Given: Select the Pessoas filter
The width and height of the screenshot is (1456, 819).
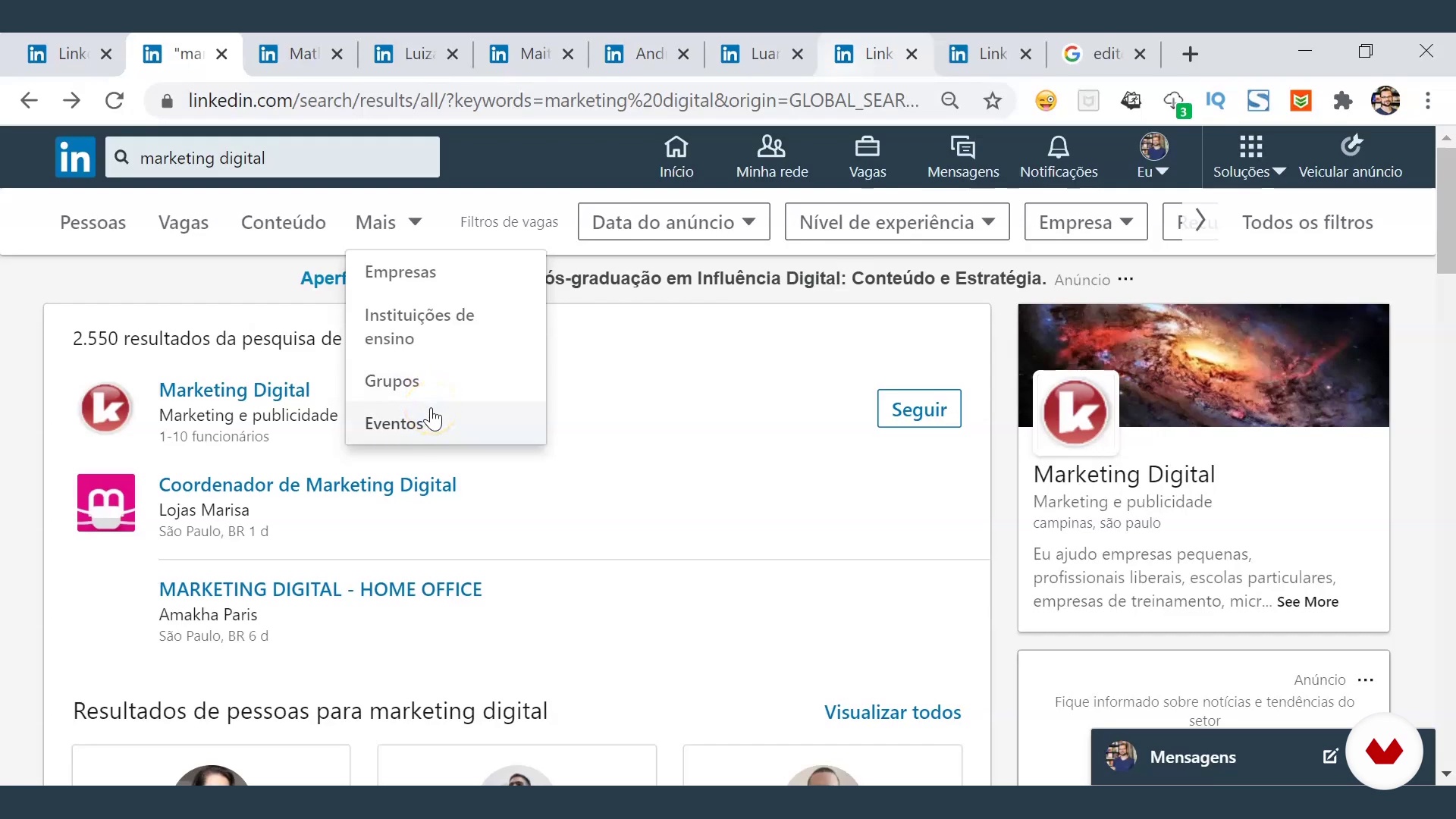Looking at the screenshot, I should pyautogui.click(x=93, y=222).
